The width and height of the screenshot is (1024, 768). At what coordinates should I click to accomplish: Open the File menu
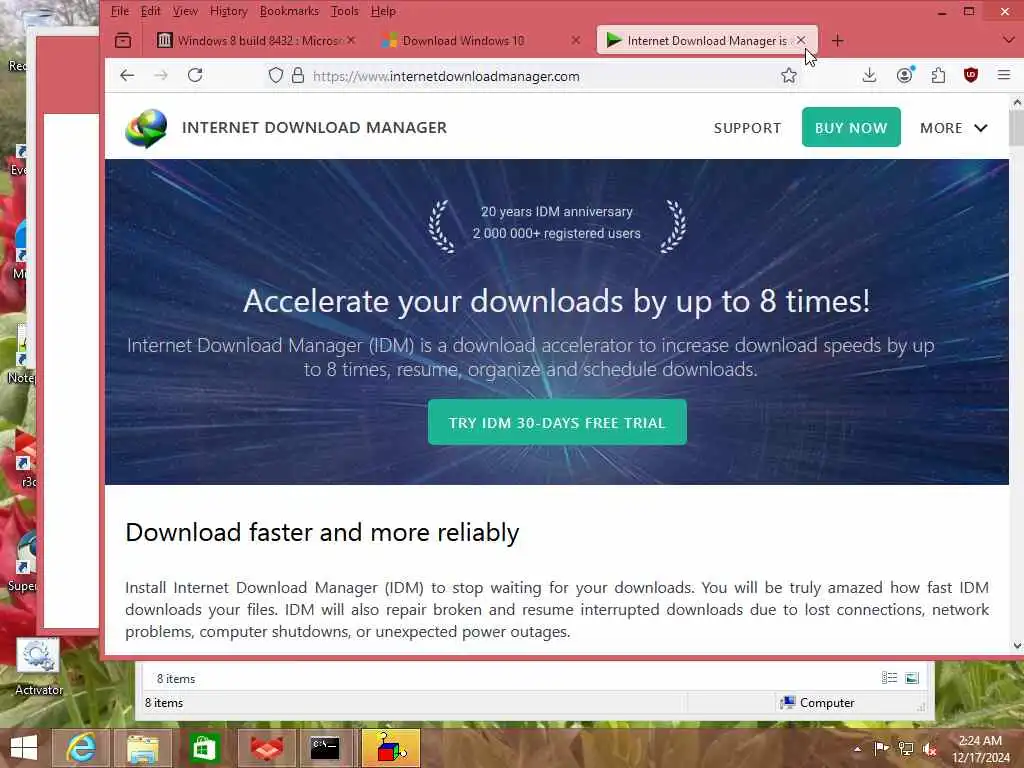(x=120, y=11)
